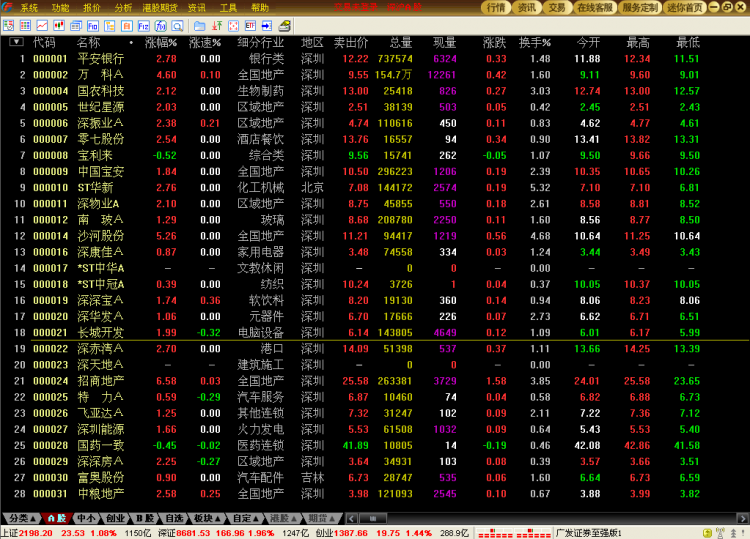This screenshot has height=539, width=750.
Task: Sort by the 总量 column header
Action: click(401, 43)
